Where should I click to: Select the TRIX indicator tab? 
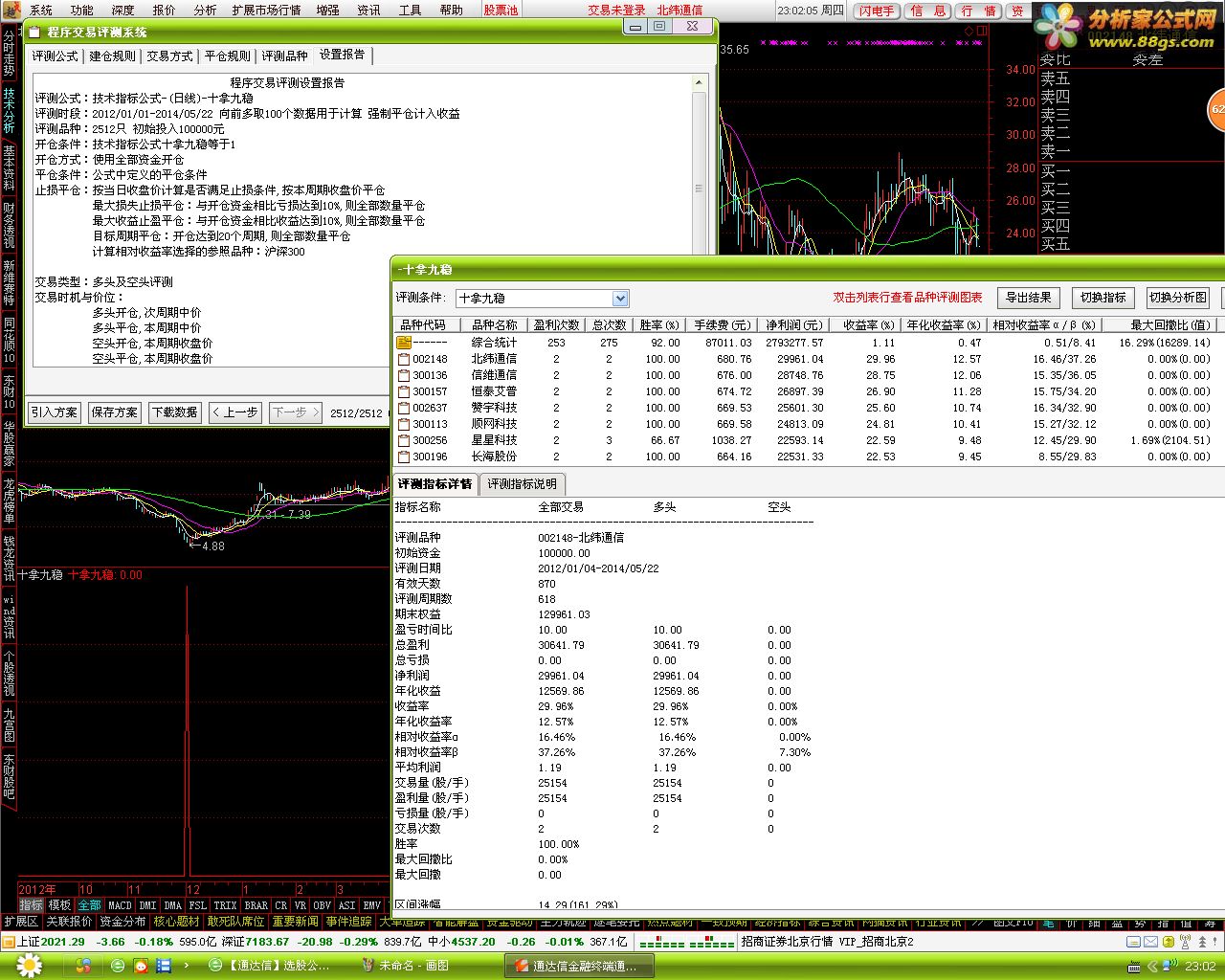click(x=225, y=904)
